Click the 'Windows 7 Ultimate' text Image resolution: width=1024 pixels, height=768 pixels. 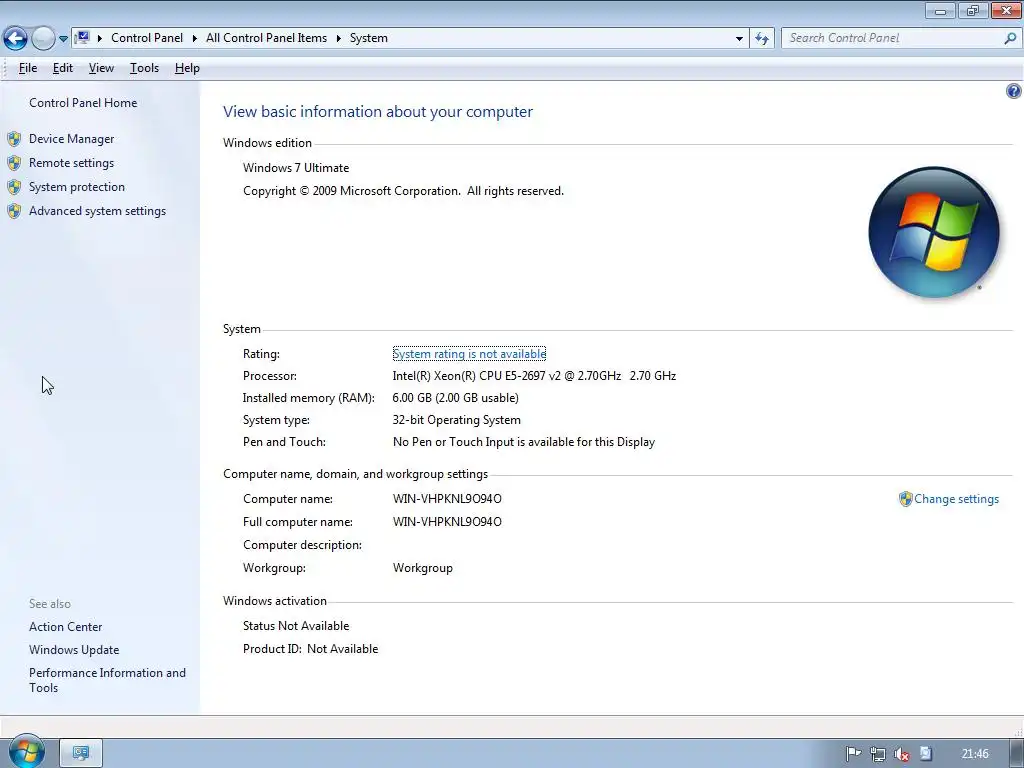click(x=296, y=168)
